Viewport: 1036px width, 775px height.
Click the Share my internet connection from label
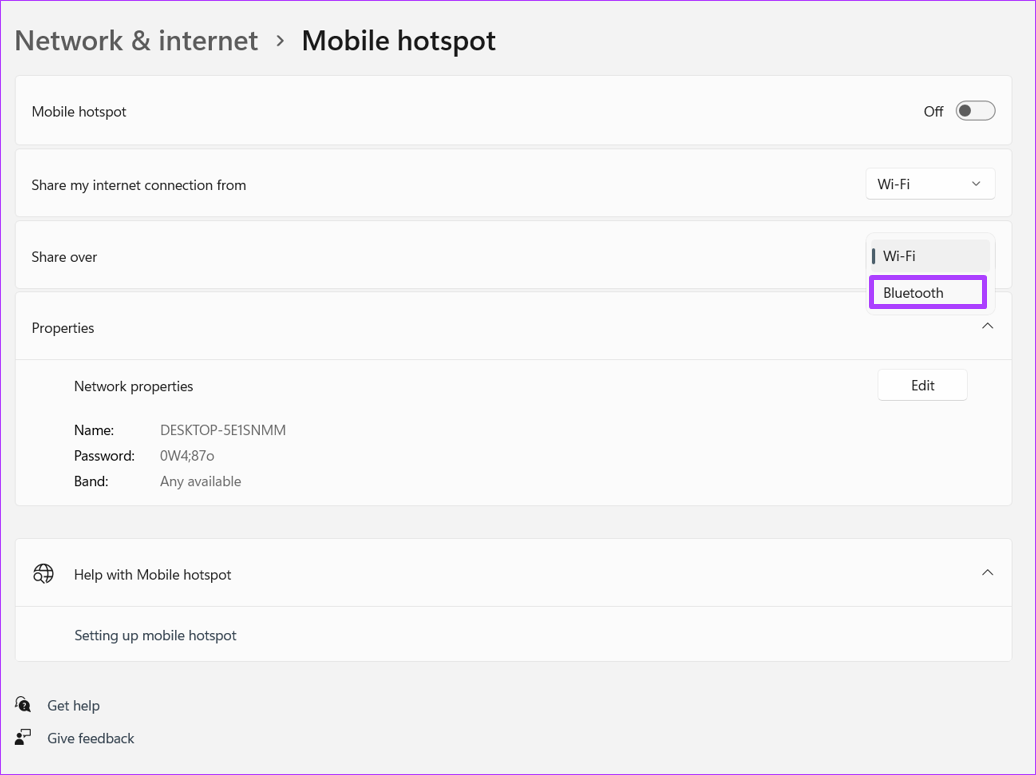[139, 186]
